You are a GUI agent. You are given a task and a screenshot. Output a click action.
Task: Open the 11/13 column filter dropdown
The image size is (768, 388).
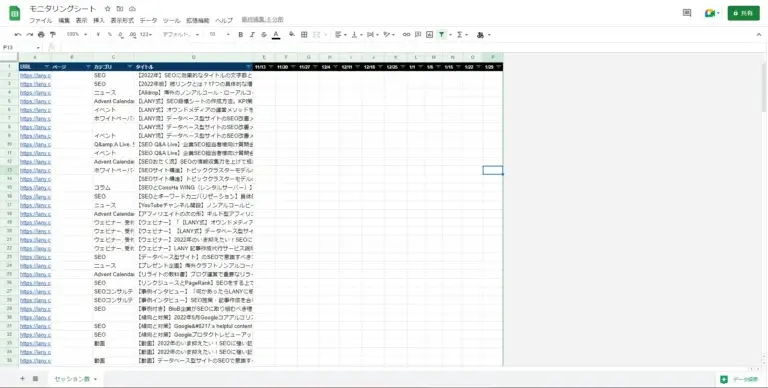[271, 67]
